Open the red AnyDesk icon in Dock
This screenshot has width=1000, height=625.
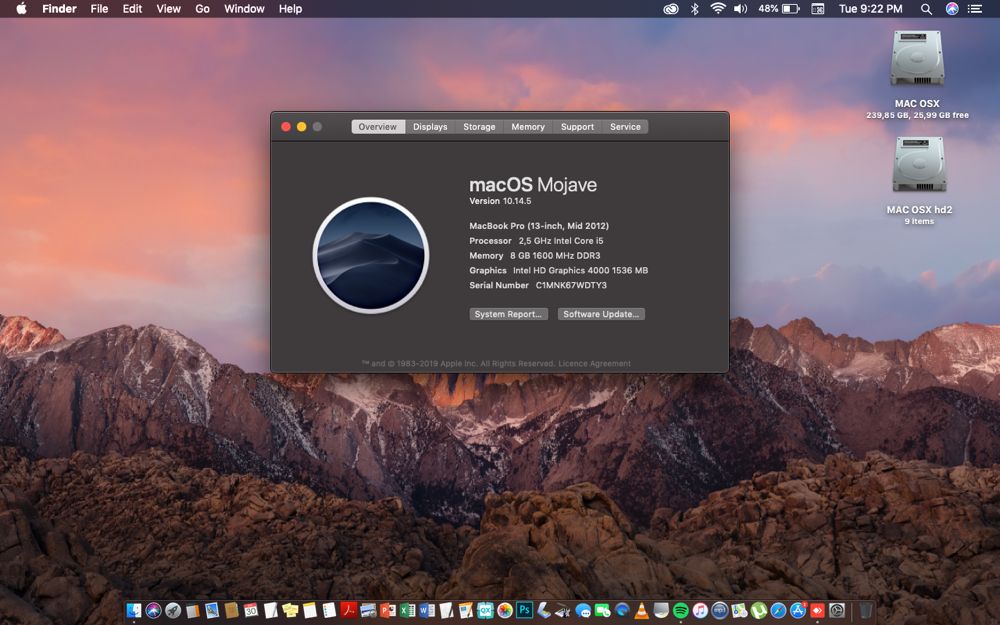tap(818, 610)
